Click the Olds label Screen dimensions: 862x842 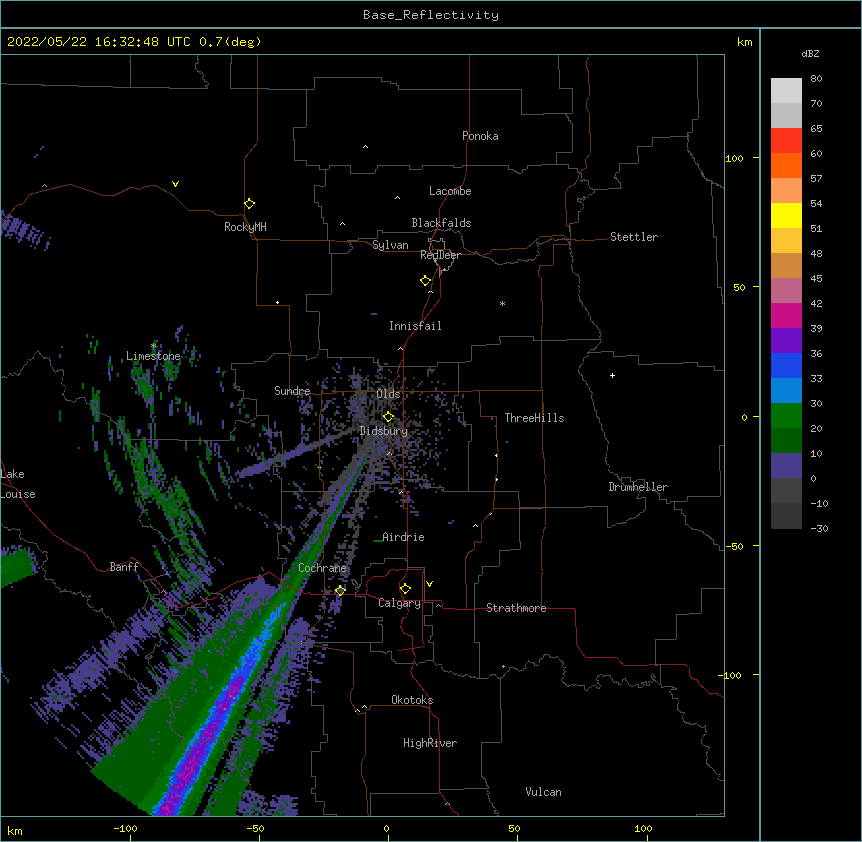tap(388, 394)
